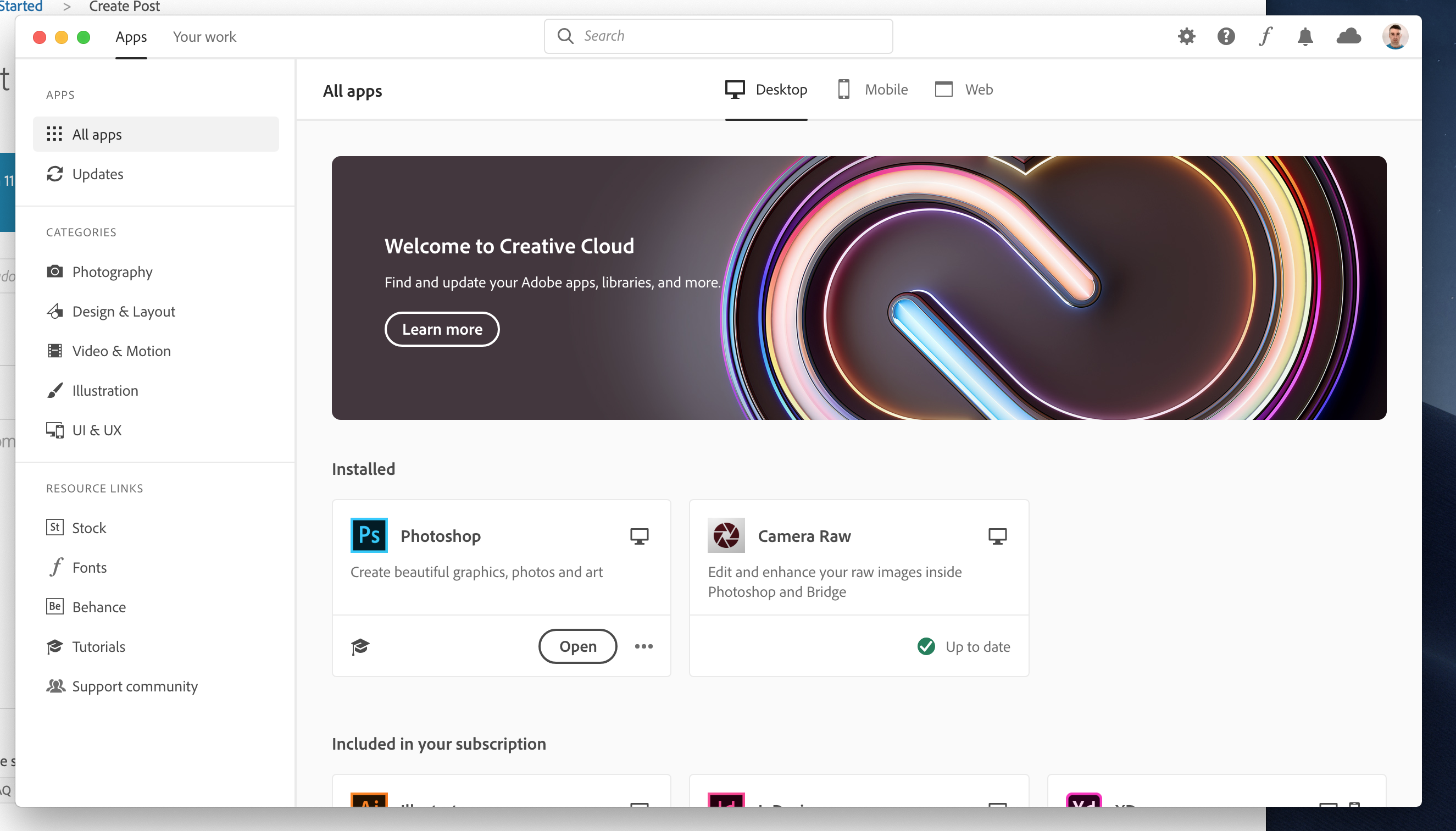Screen dimensions: 1456x831
Task: Click the Updates sidebar item
Action: [x=98, y=174]
